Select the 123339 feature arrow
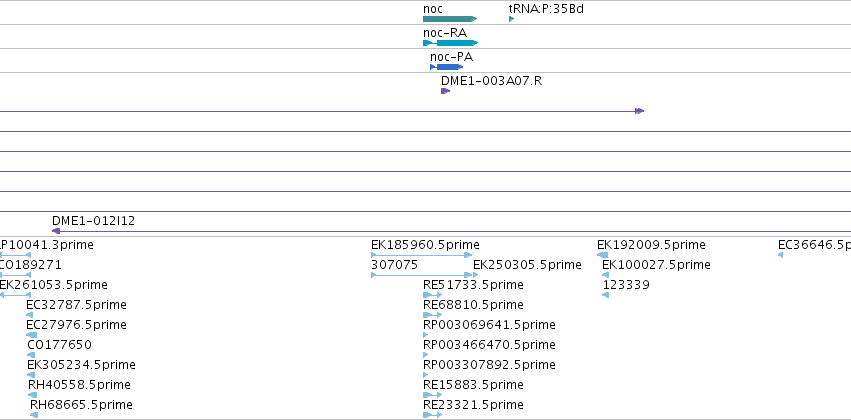The height and width of the screenshot is (420, 851). (x=606, y=295)
